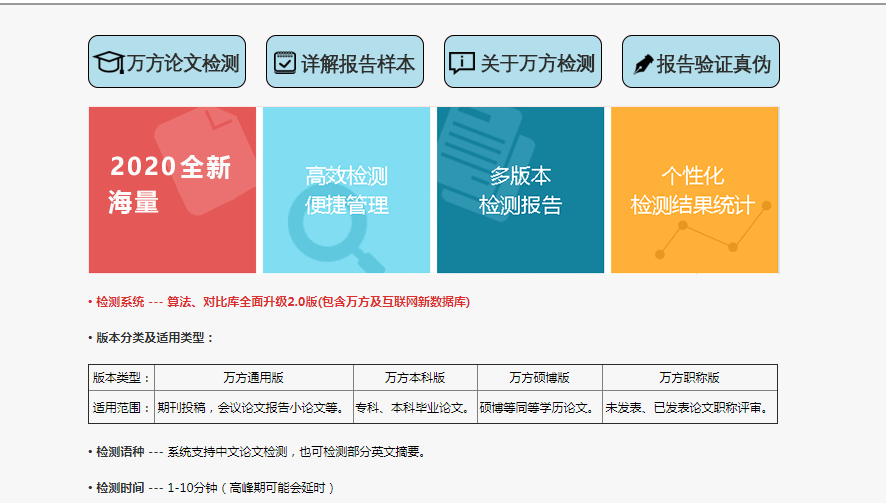The image size is (886, 503).
Task: Open the 详解报告样本 button
Action: point(345,62)
